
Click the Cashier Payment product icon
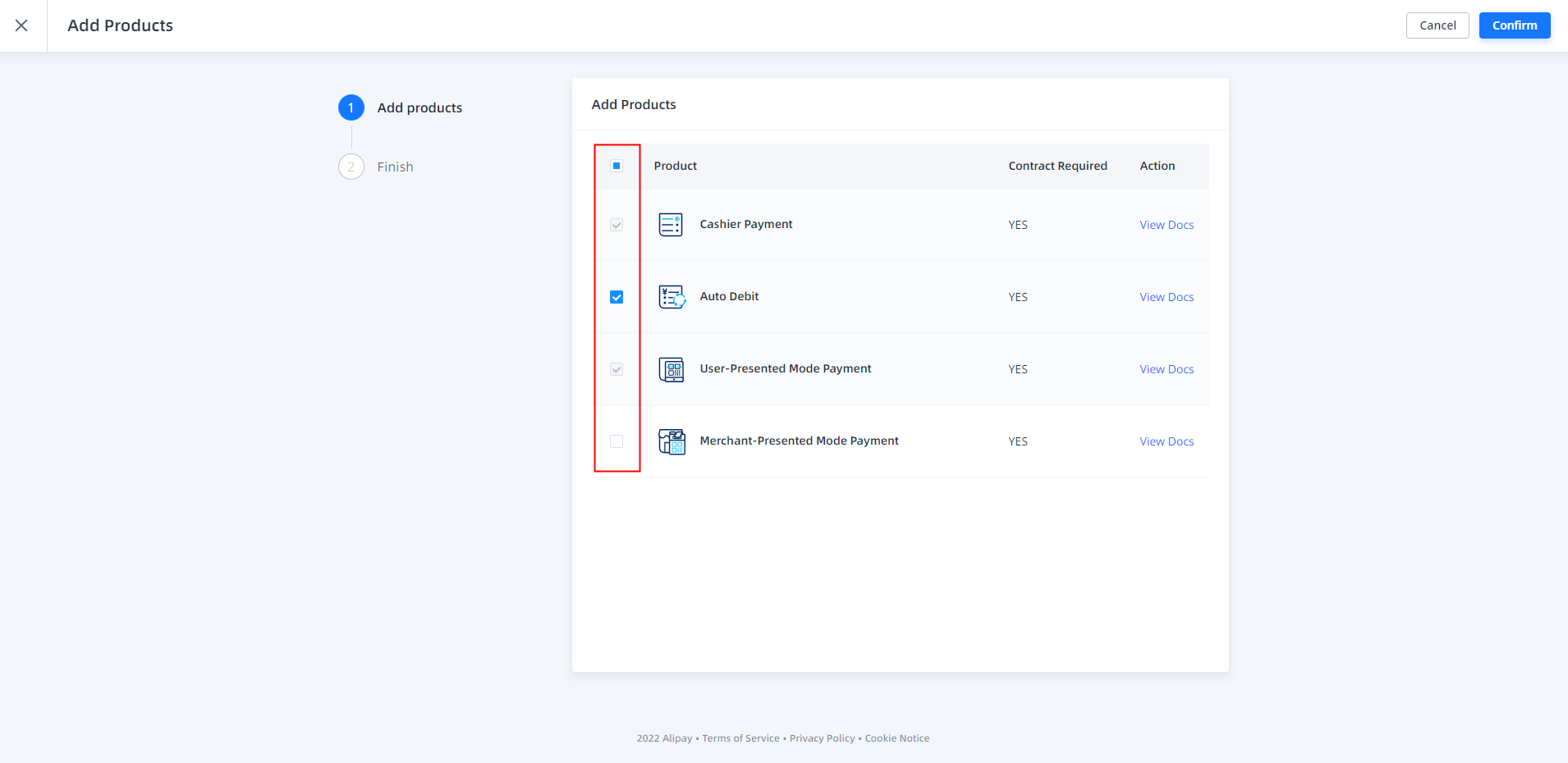click(x=671, y=225)
